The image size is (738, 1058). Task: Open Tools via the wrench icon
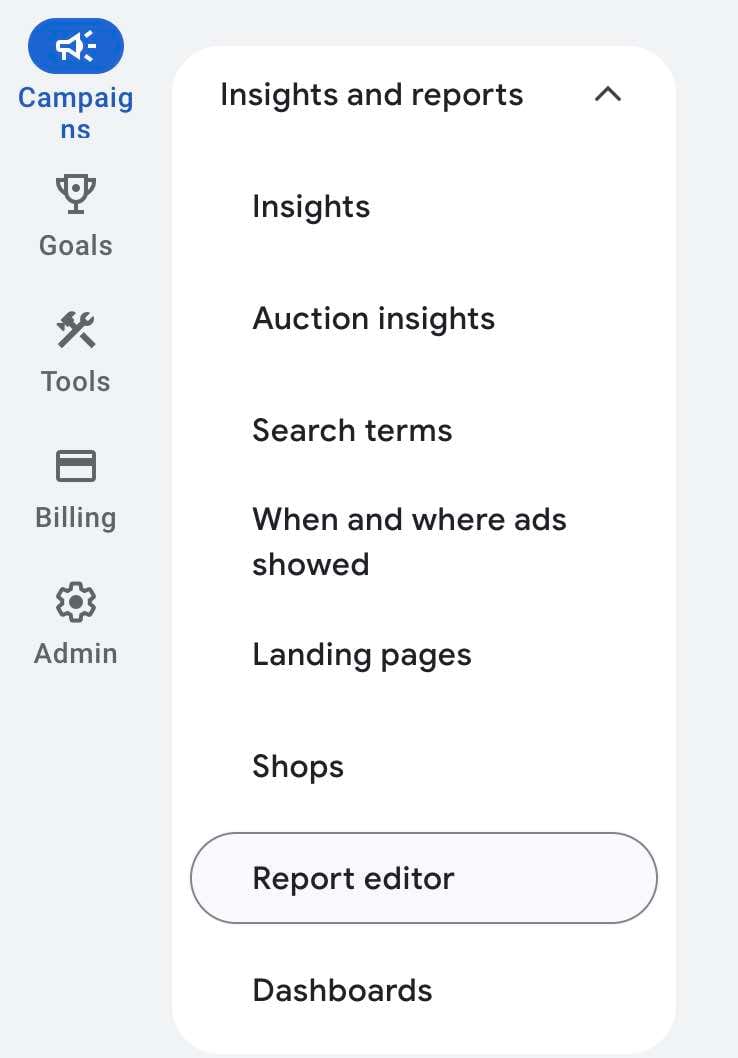point(76,331)
